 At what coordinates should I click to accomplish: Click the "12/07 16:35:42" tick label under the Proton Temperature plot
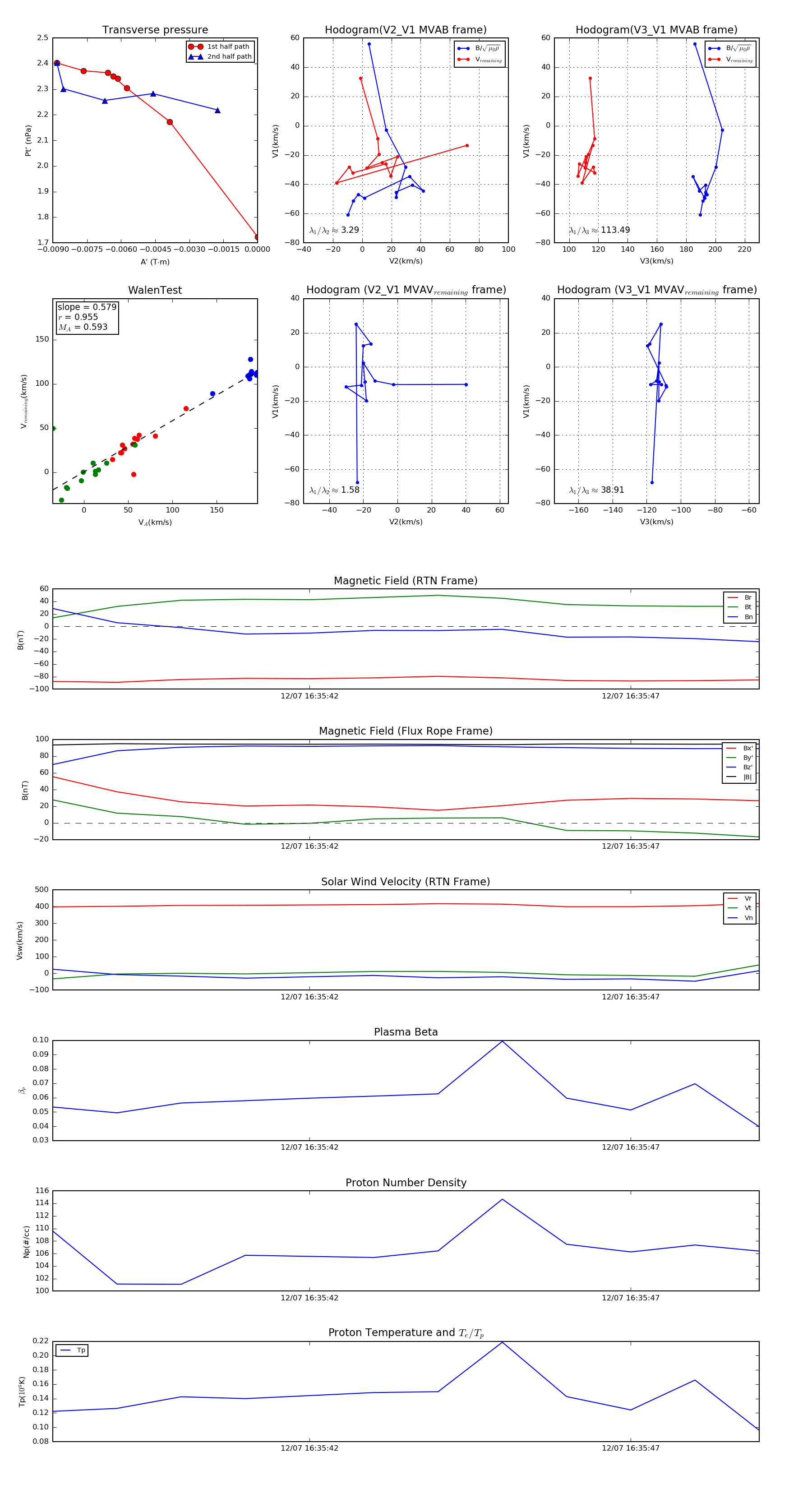[x=309, y=1448]
